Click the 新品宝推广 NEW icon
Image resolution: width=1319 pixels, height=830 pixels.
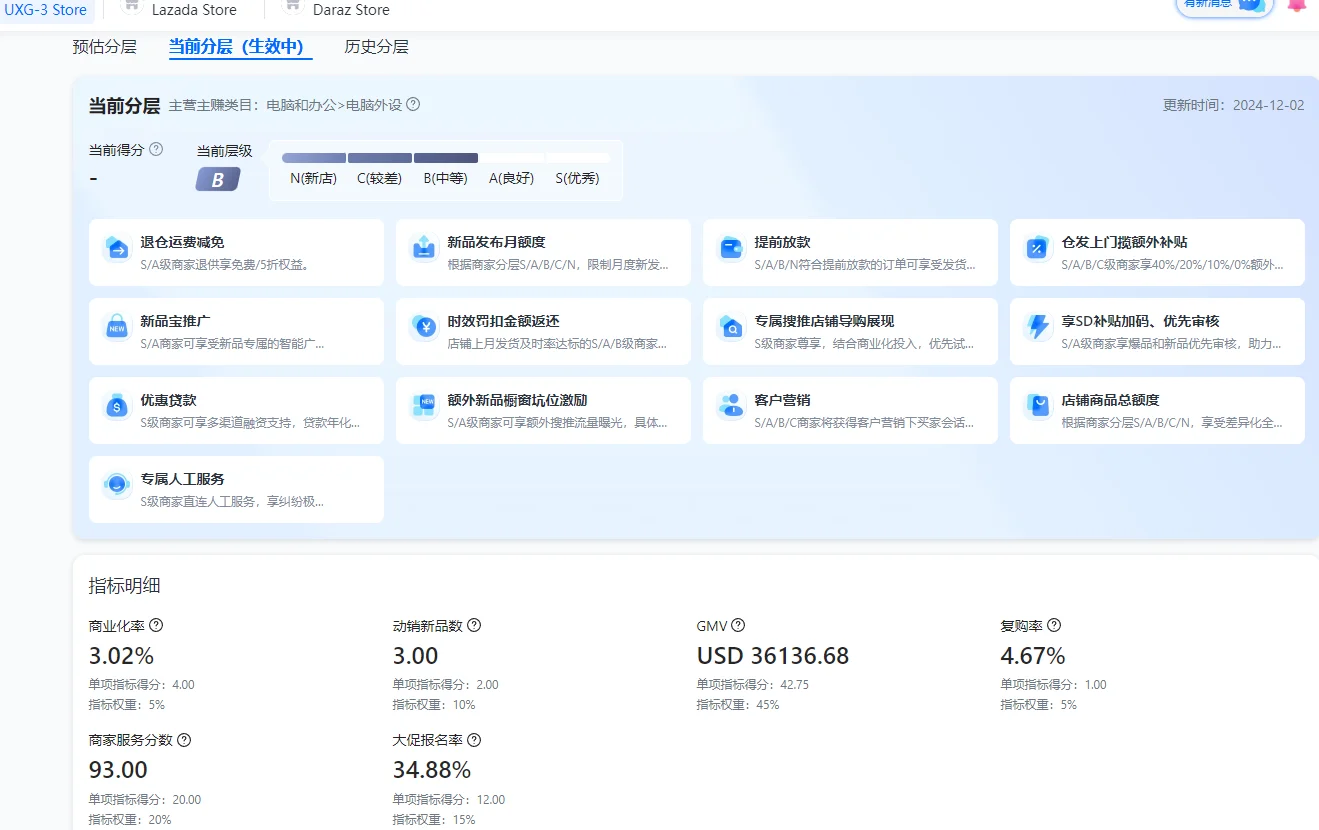pyautogui.click(x=118, y=328)
